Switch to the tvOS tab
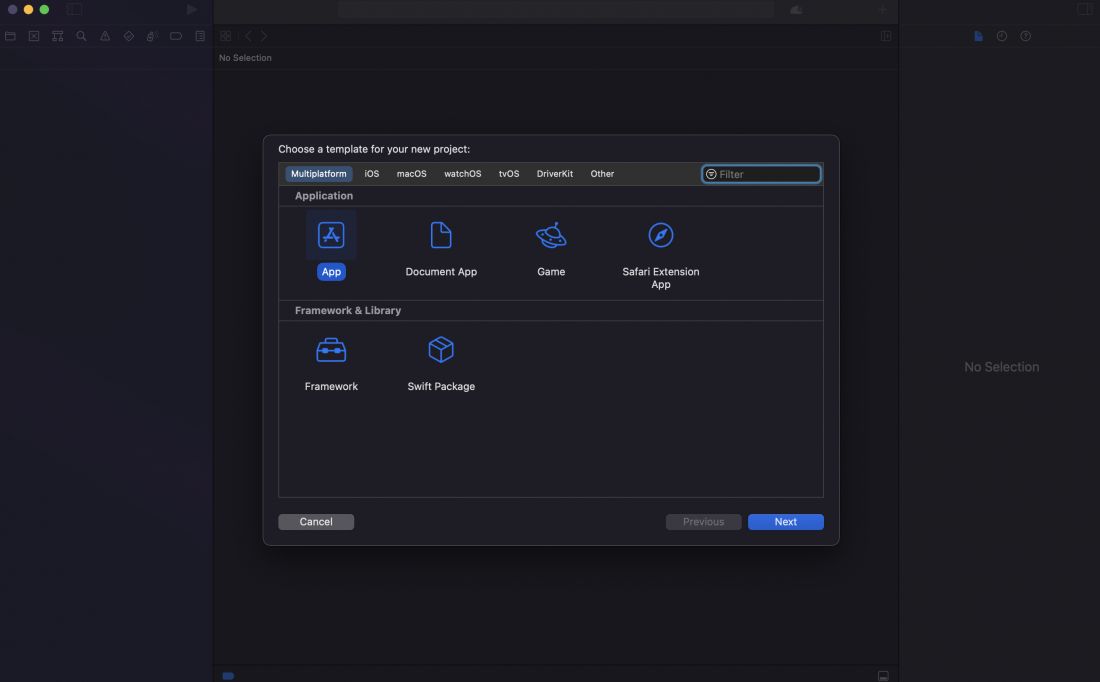 click(x=509, y=174)
